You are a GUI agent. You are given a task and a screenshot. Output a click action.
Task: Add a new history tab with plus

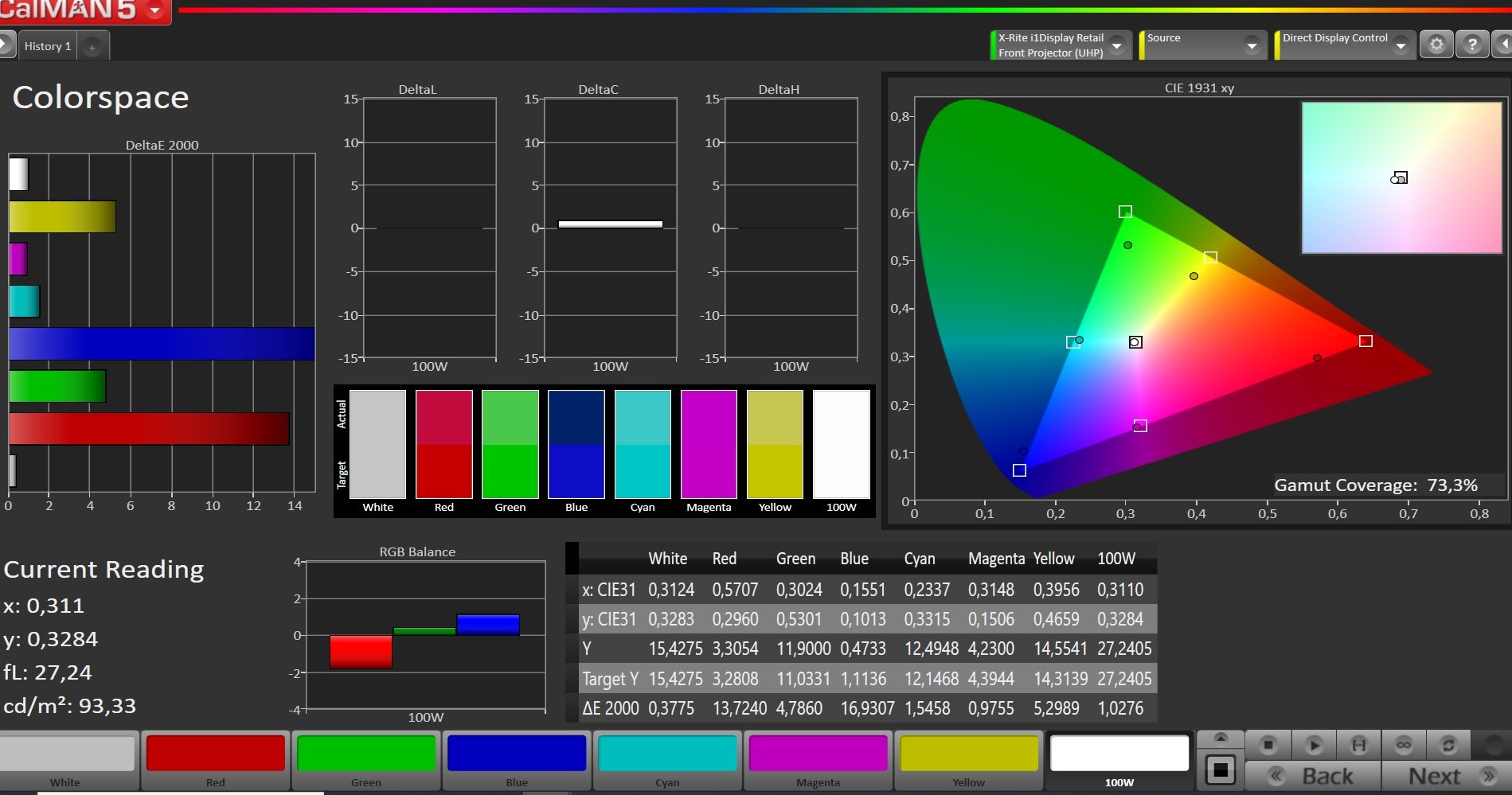92,47
